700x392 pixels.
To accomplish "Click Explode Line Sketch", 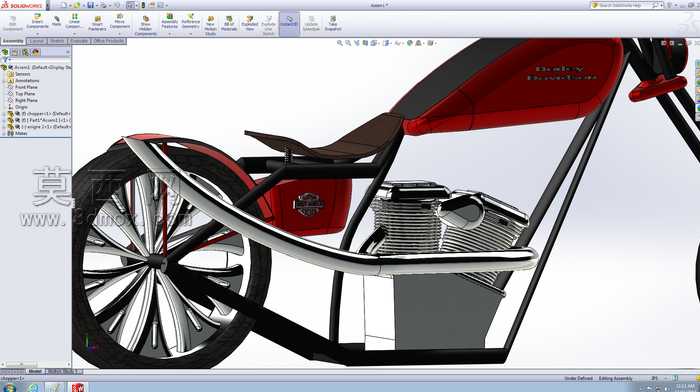I will (268, 25).
